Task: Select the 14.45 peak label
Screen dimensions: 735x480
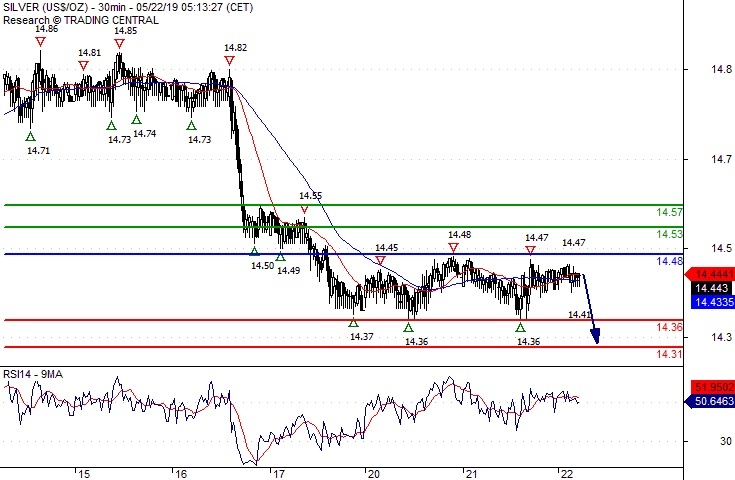Action: click(387, 247)
